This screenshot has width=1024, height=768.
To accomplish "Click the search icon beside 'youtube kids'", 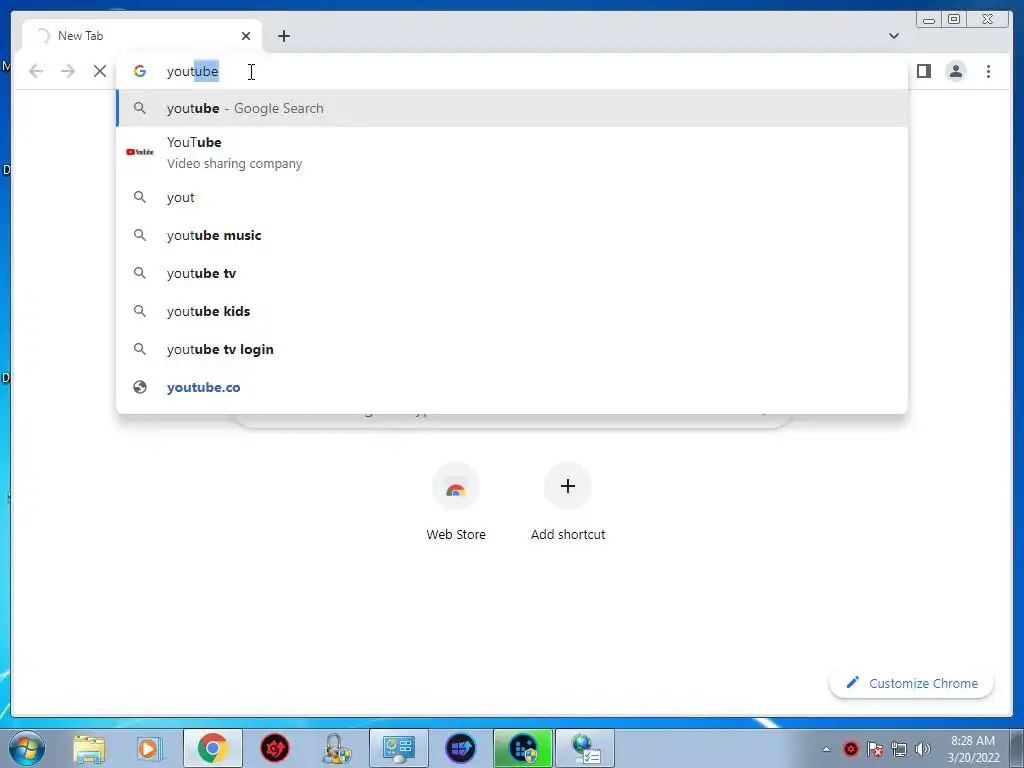I will [x=140, y=312].
